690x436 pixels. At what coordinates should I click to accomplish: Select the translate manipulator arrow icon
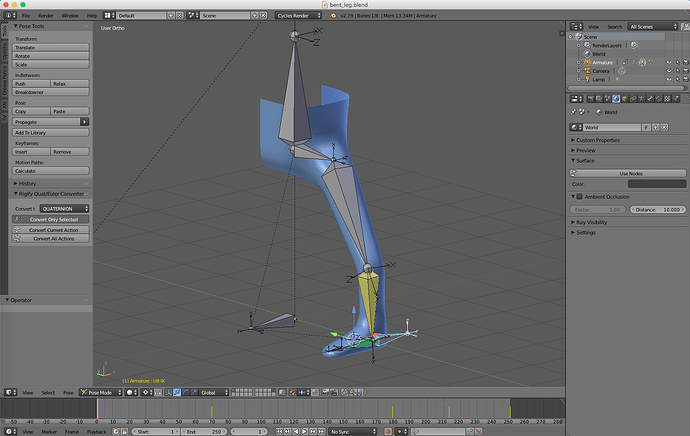pos(177,392)
